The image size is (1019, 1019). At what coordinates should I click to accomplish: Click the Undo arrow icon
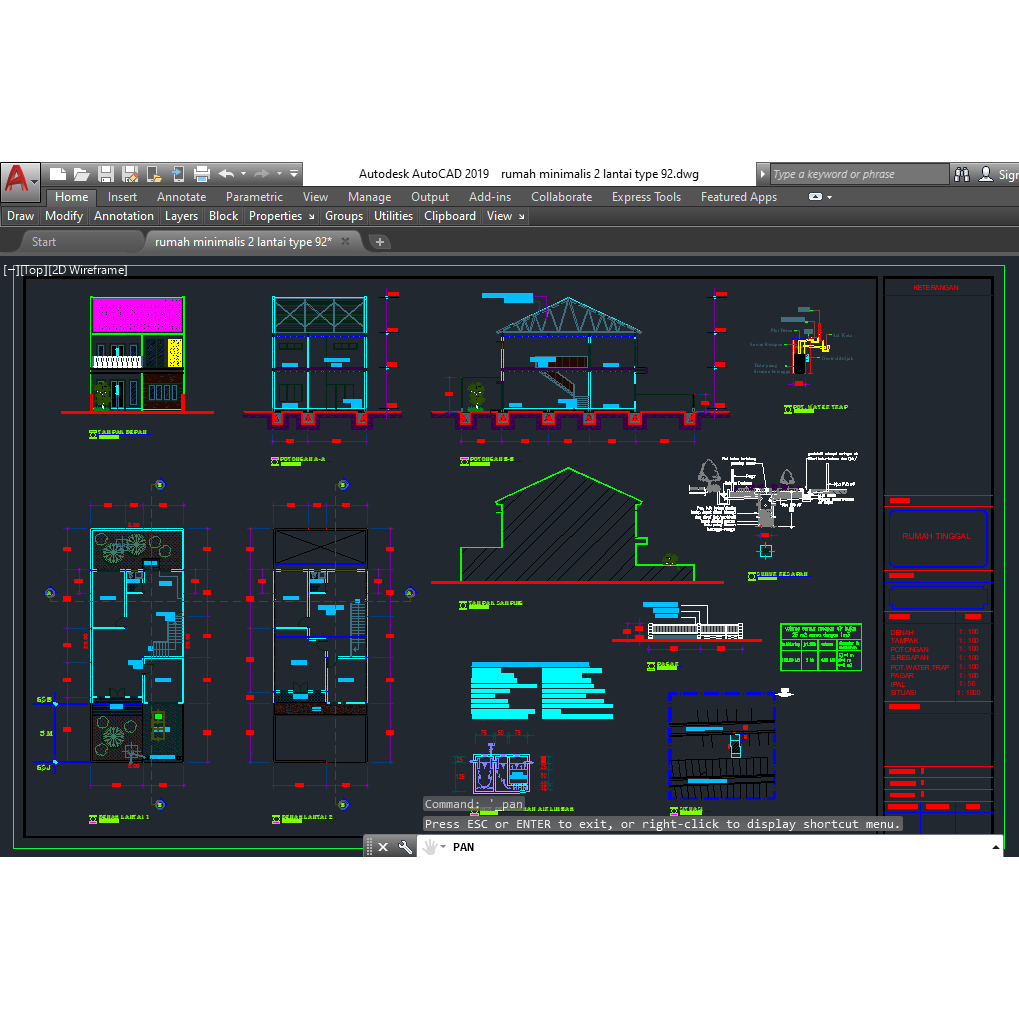click(x=226, y=174)
